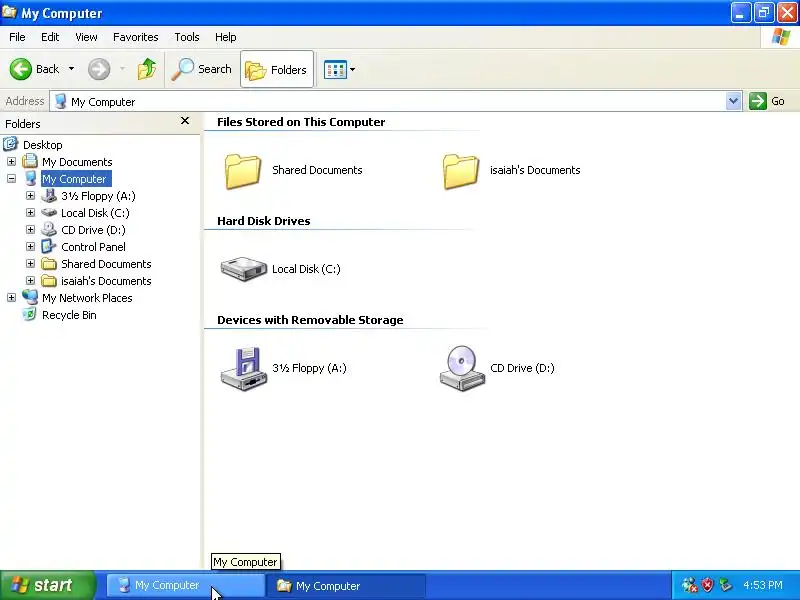Screen dimensions: 800x600
Task: Open the Favorites menu
Action: (x=136, y=37)
